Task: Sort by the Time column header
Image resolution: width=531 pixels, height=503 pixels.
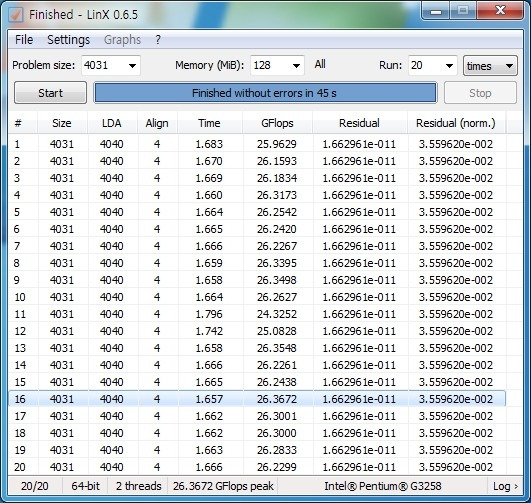Action: click(x=209, y=123)
